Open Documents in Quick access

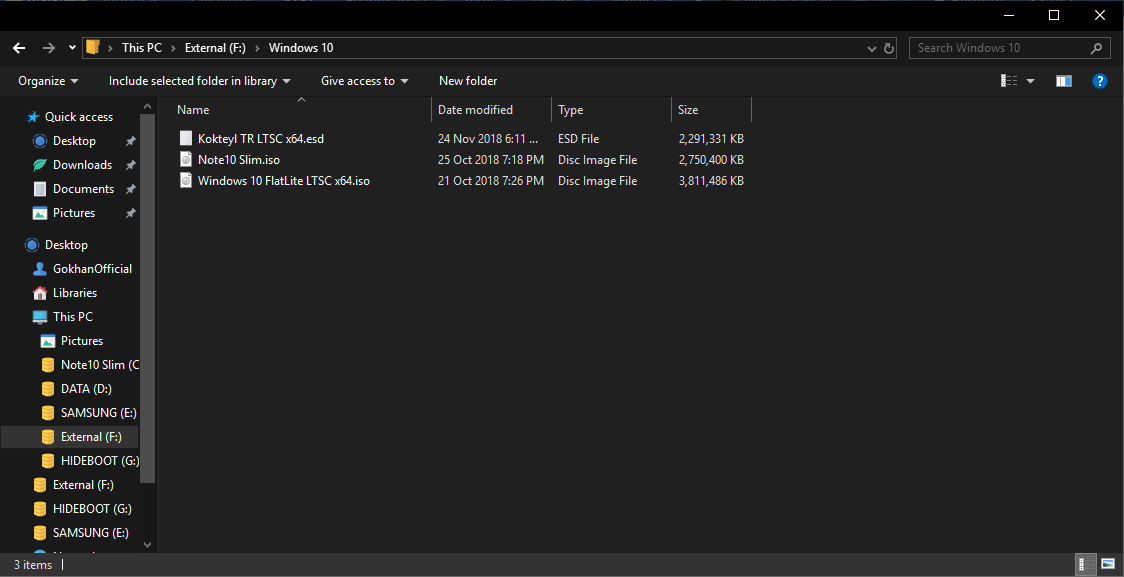[x=83, y=189]
